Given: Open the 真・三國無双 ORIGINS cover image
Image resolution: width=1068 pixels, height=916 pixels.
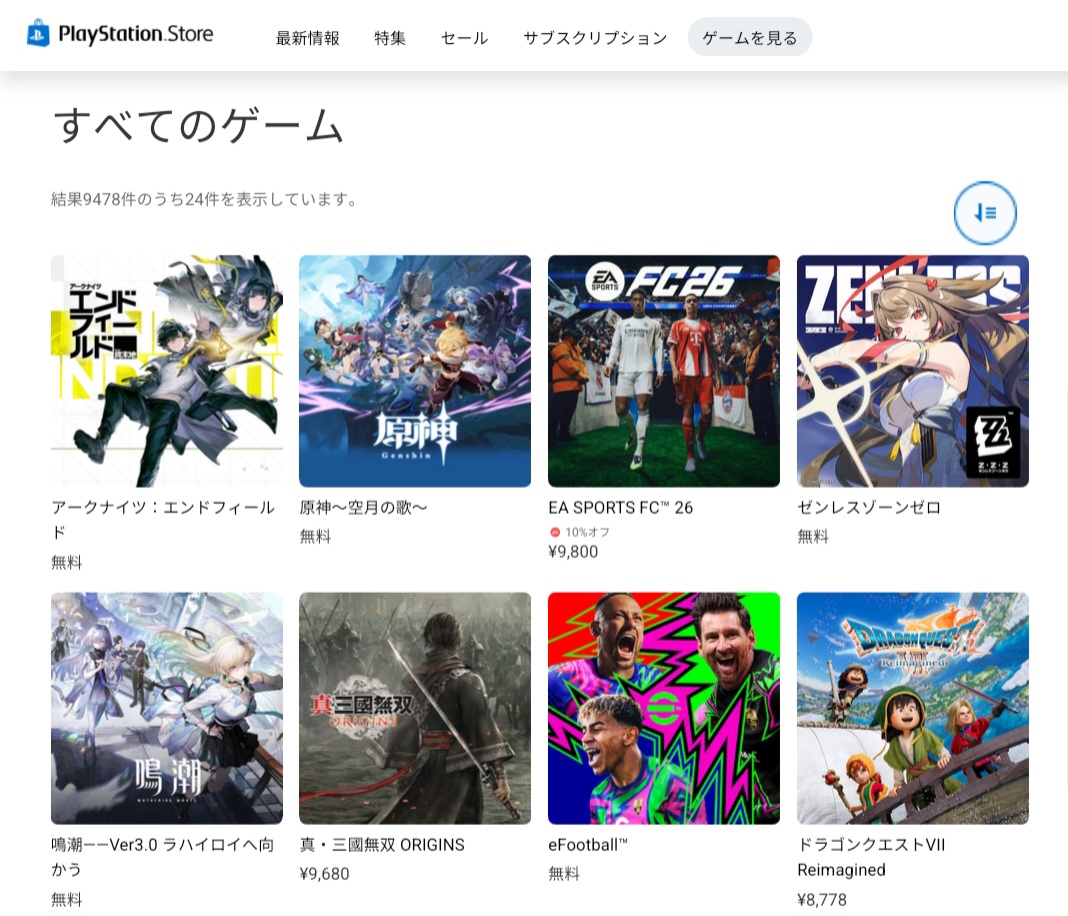Looking at the screenshot, I should (415, 708).
